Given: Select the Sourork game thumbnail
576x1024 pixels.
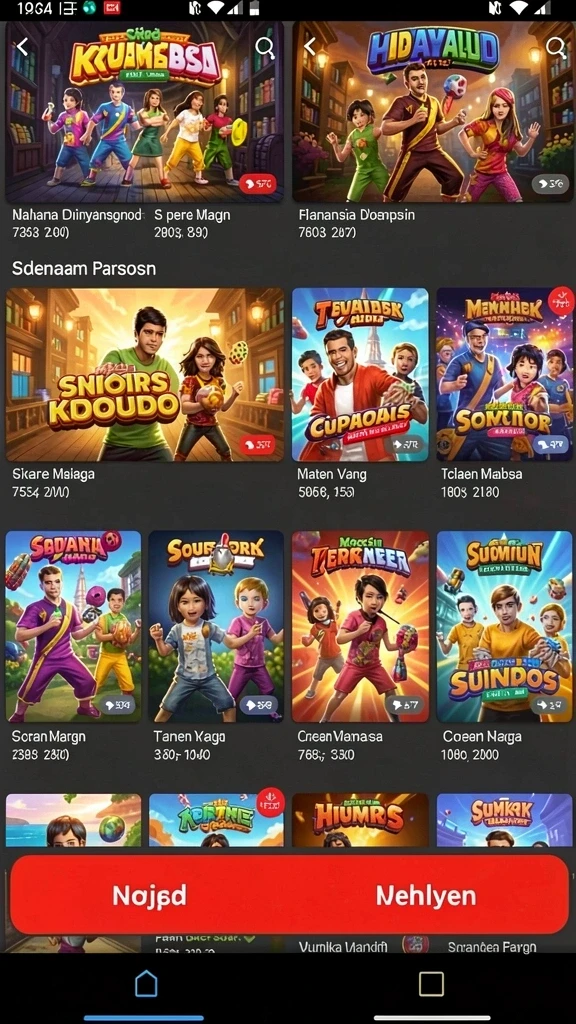Looking at the screenshot, I should (x=216, y=626).
